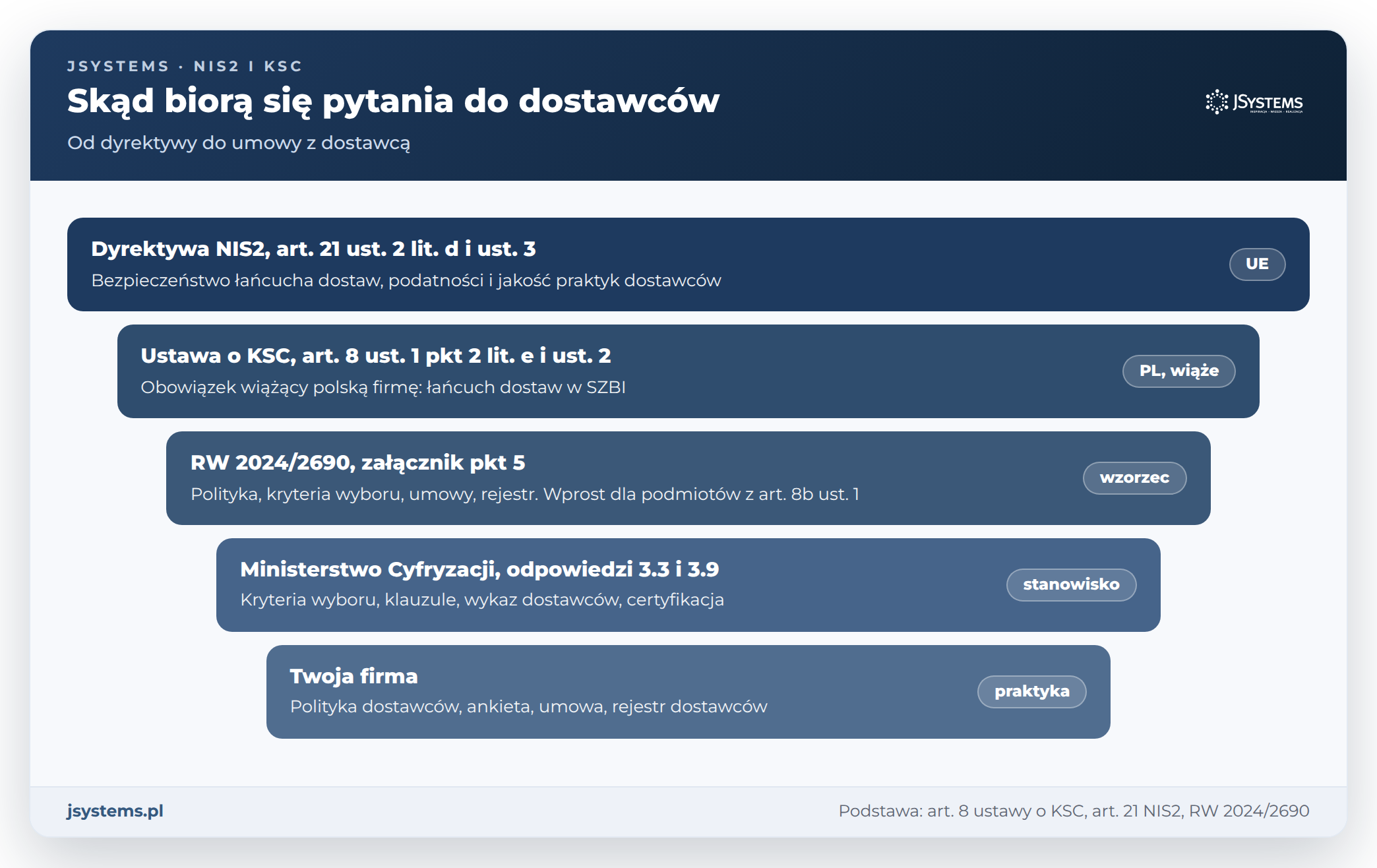Select heading 'Twoja firma'
The height and width of the screenshot is (868, 1377).
coord(353,676)
